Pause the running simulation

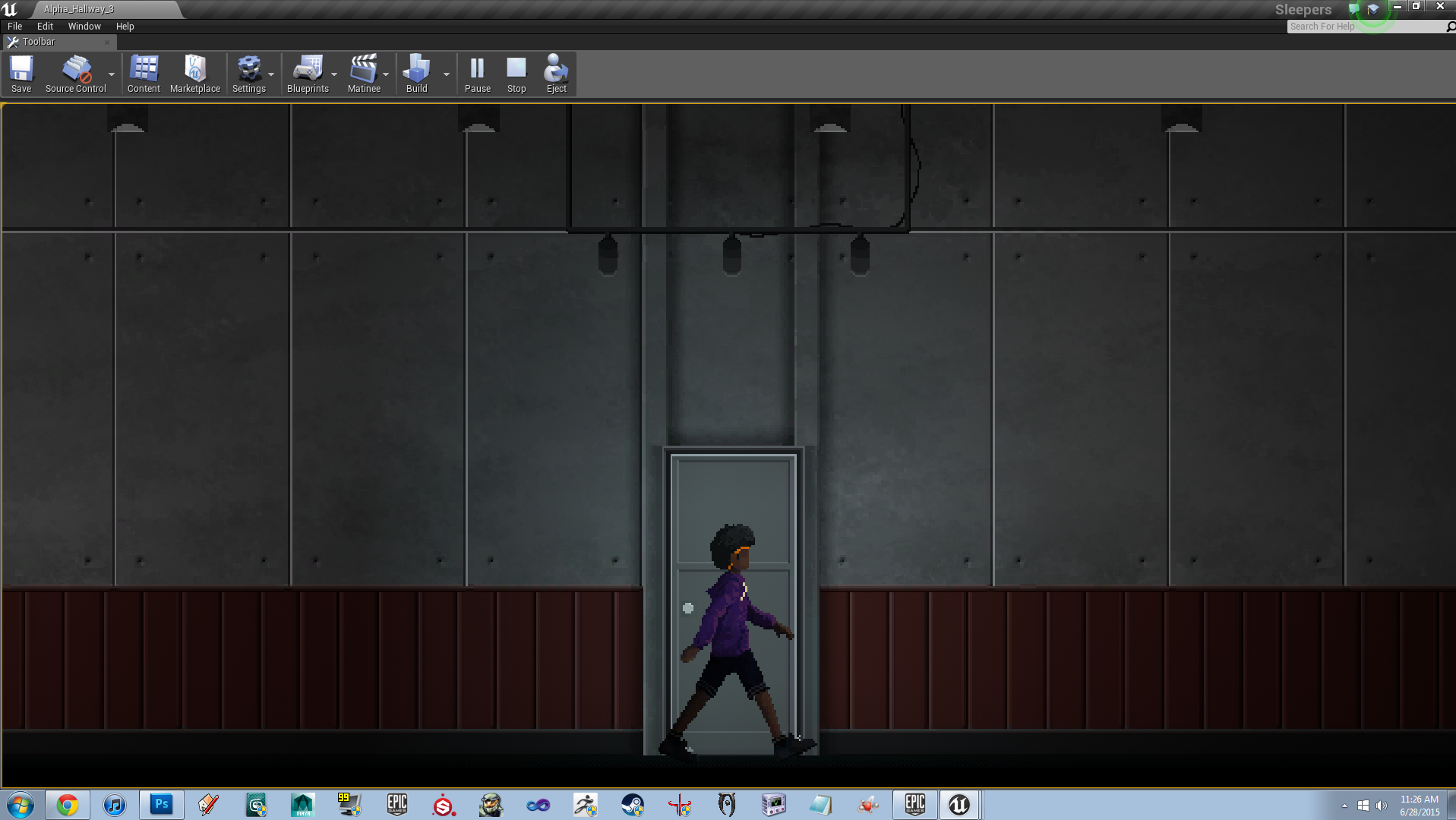(x=478, y=74)
